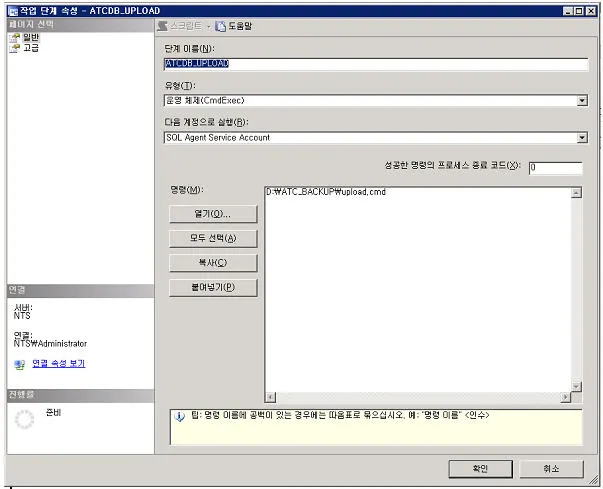Click the 스크립트 dropdown arrow
Screen dimensions: 603x489
pyautogui.click(x=209, y=25)
